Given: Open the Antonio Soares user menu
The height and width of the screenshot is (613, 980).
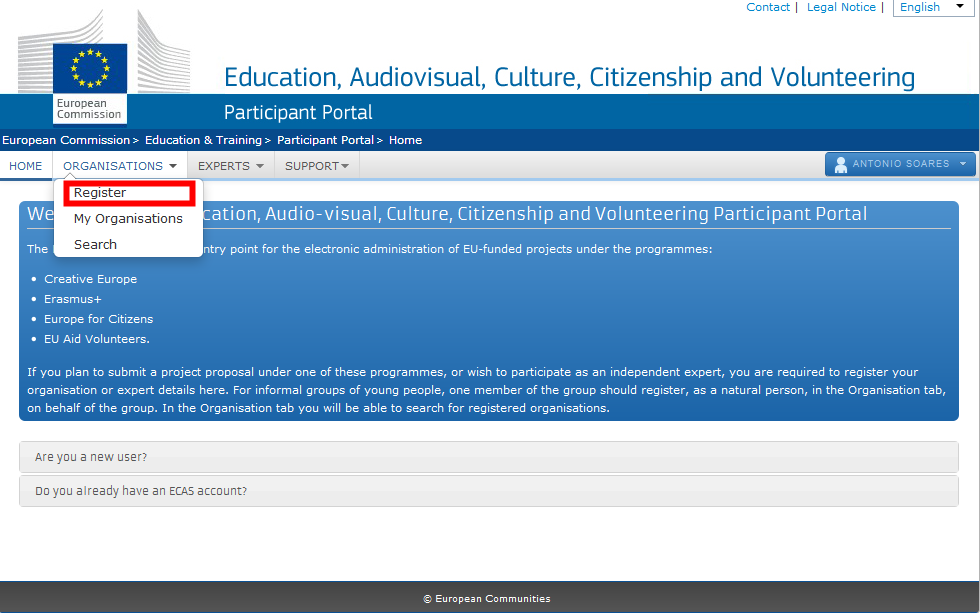Looking at the screenshot, I should 900,164.
